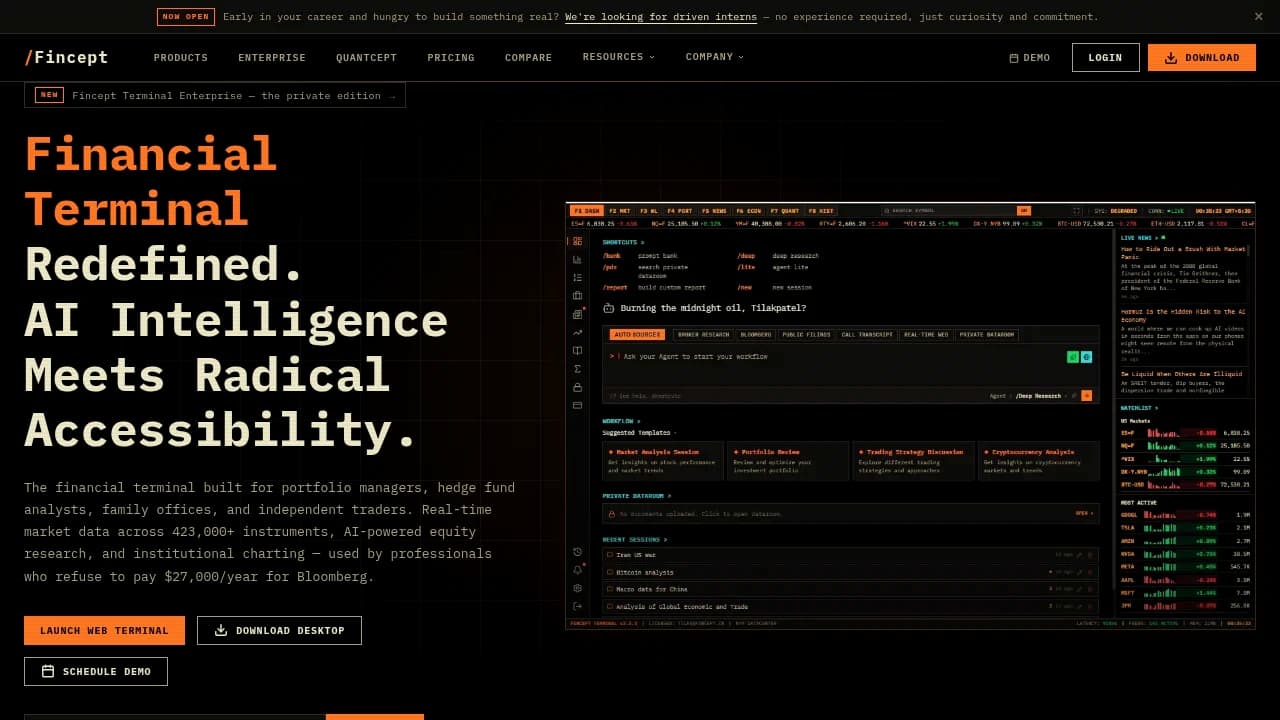The image size is (1280, 720).
Task: Click Download Desktop button
Action: pos(279,630)
